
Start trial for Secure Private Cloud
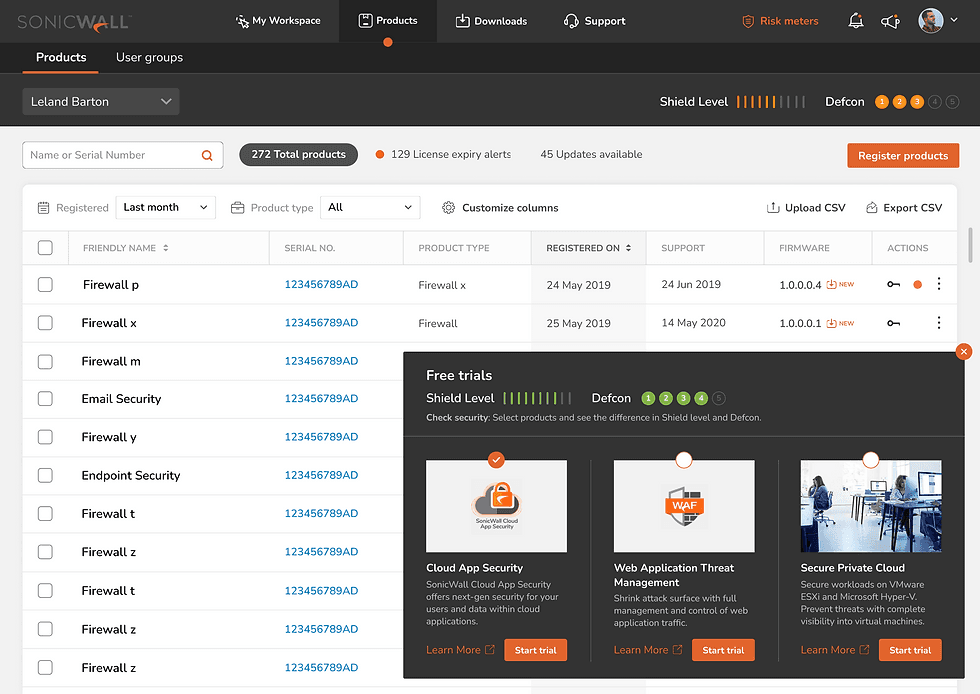(910, 650)
